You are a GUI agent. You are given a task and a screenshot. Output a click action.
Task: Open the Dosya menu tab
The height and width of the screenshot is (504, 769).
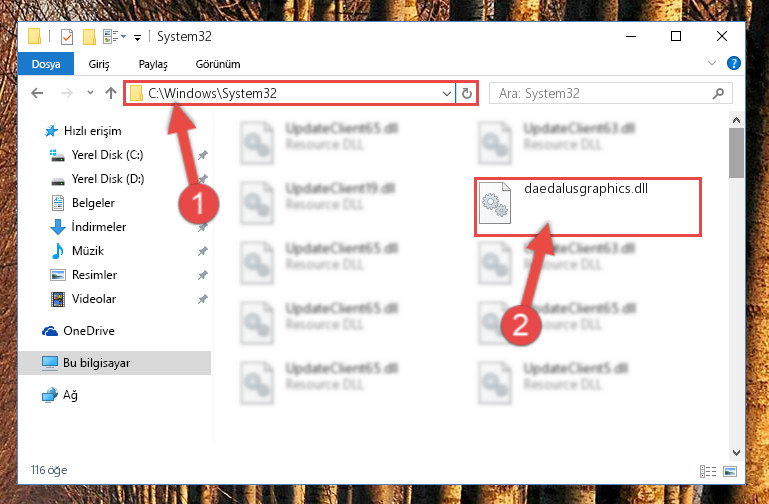pyautogui.click(x=46, y=64)
